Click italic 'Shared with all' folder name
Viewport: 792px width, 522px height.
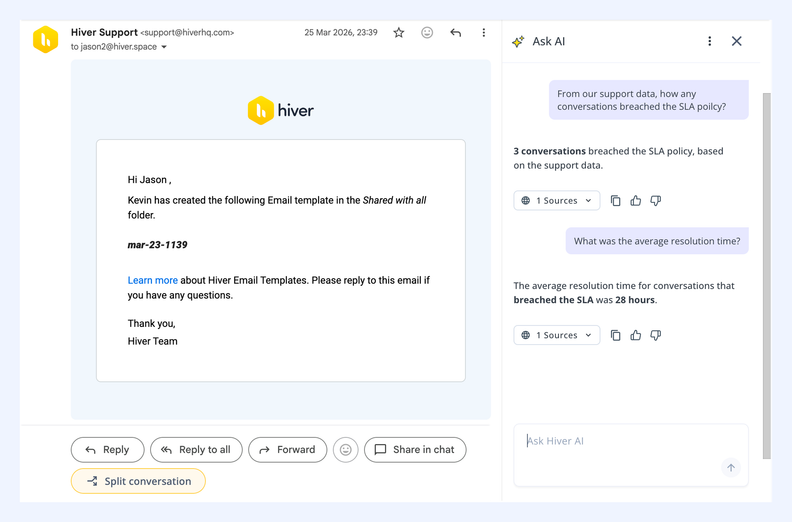point(394,200)
